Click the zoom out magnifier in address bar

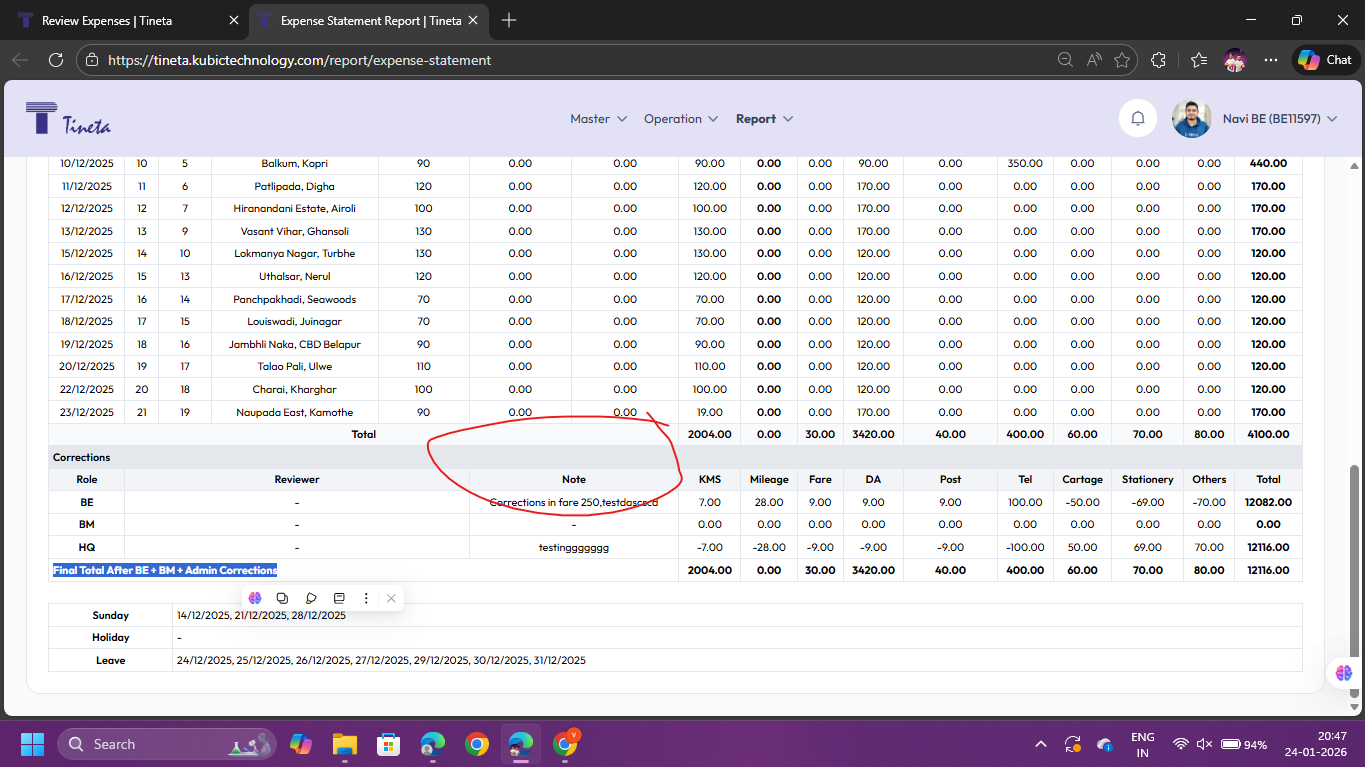(x=1066, y=60)
